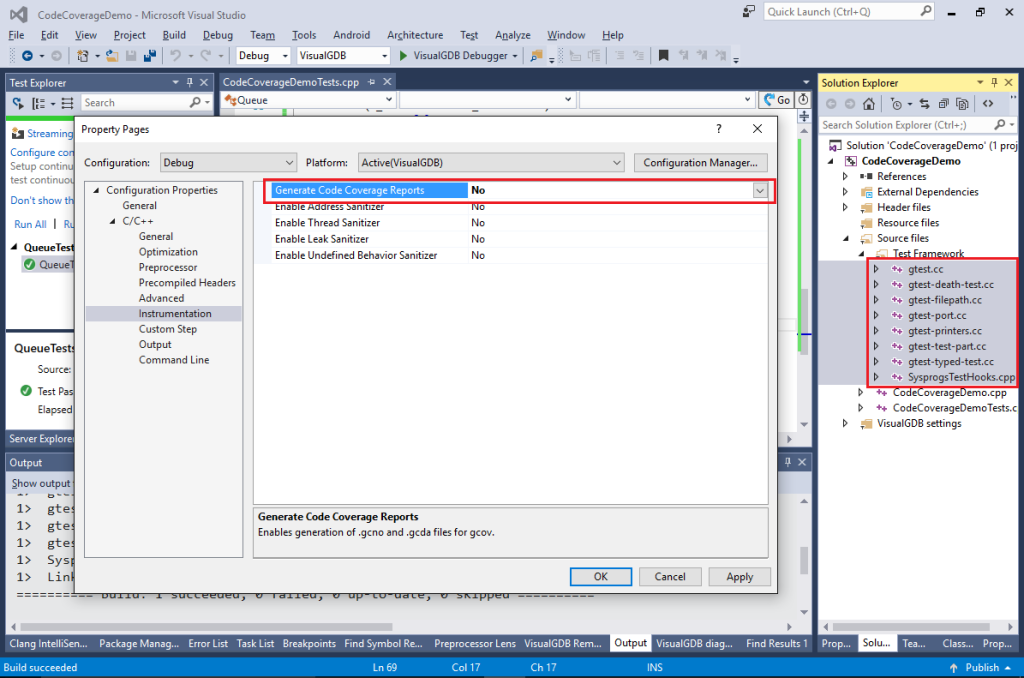Click the Show All Files icon
The height and width of the screenshot is (678, 1024).
click(x=962, y=103)
